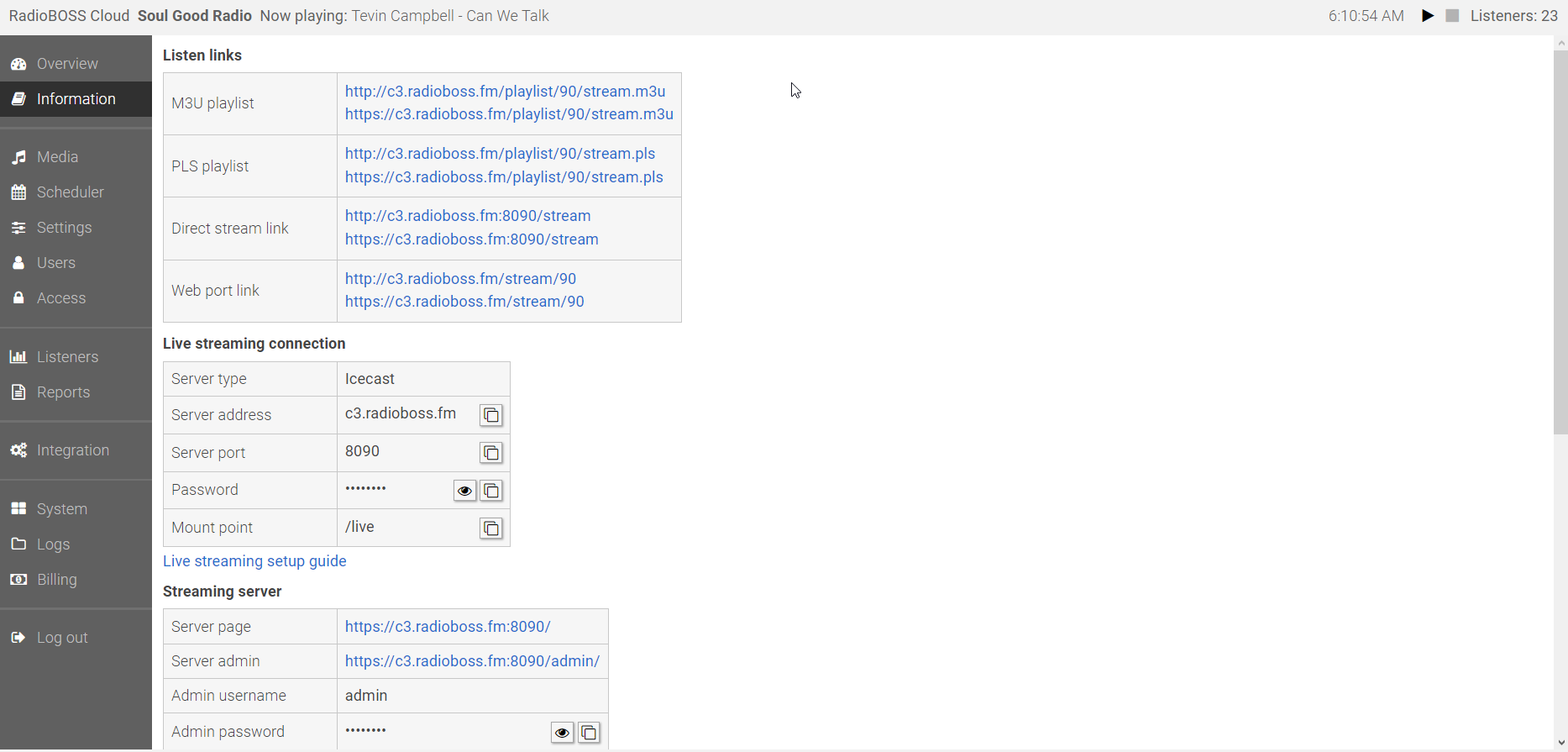
Task: Click the Server type row label
Action: (209, 379)
